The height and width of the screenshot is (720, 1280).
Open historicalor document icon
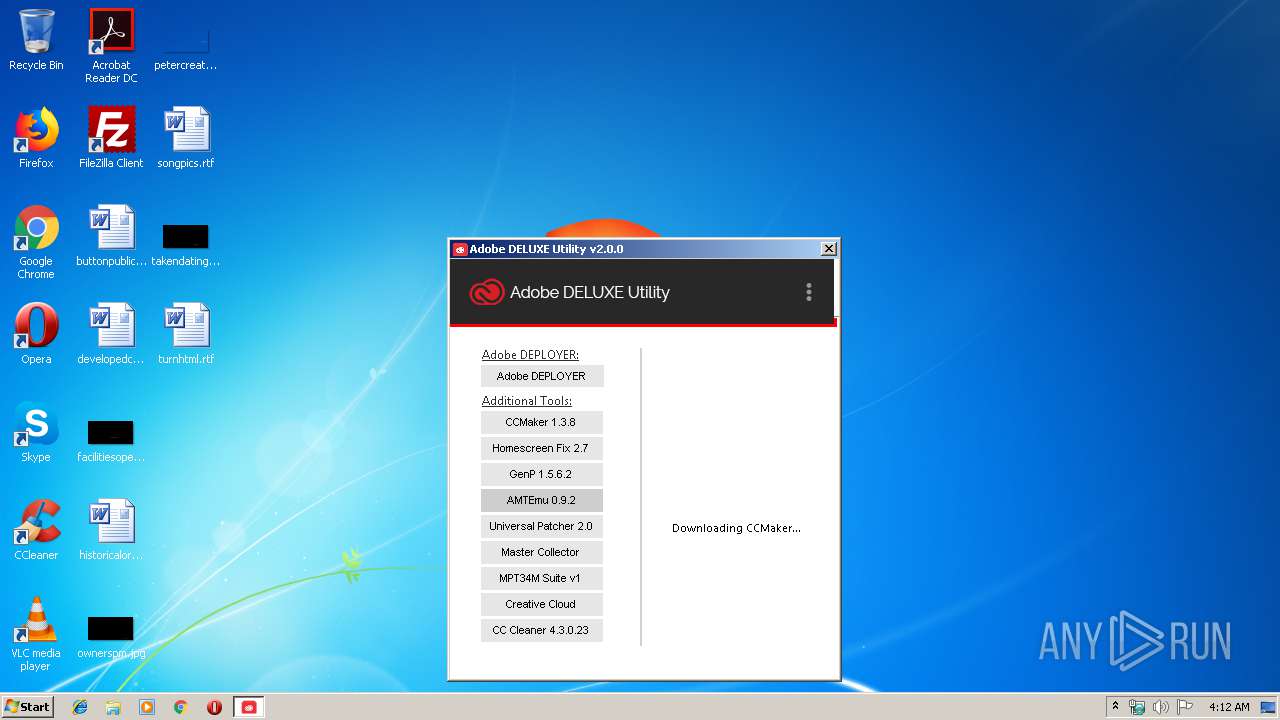pos(111,530)
